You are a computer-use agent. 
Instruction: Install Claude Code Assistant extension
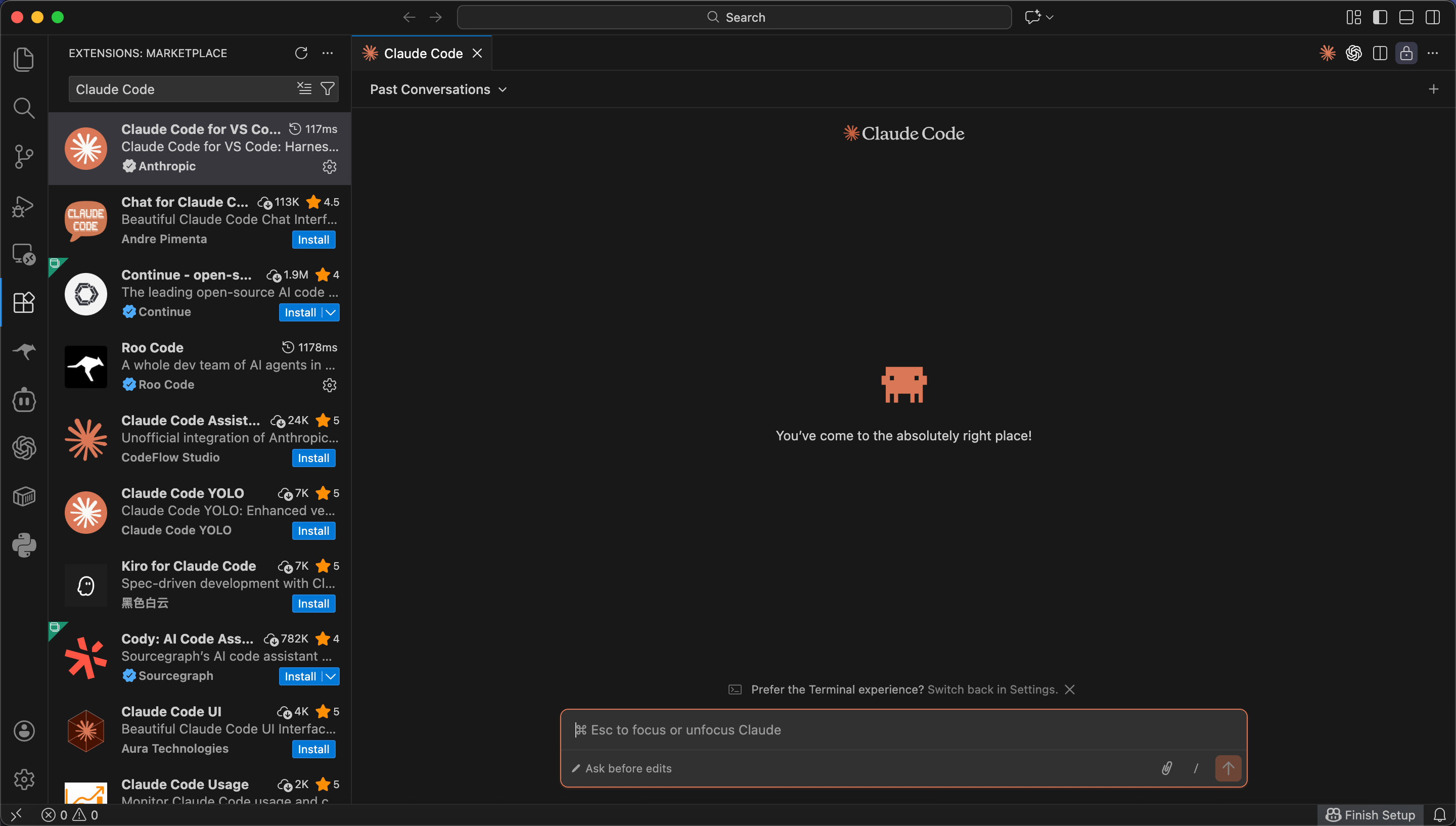(x=313, y=458)
